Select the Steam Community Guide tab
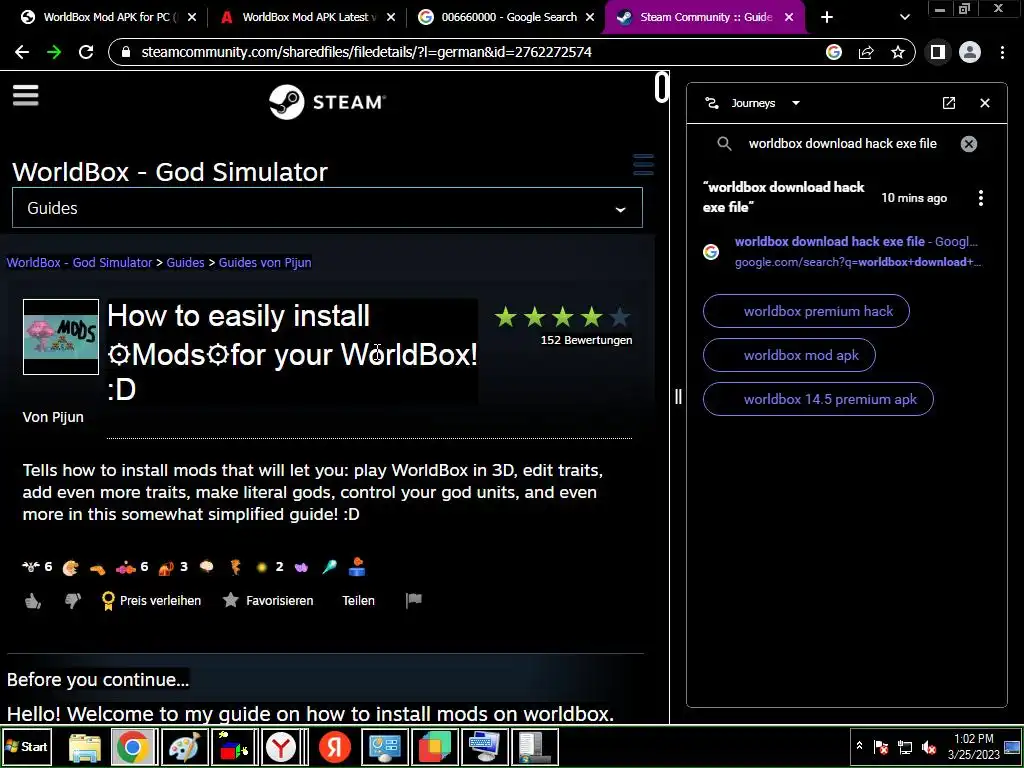1024x768 pixels. [x=705, y=17]
